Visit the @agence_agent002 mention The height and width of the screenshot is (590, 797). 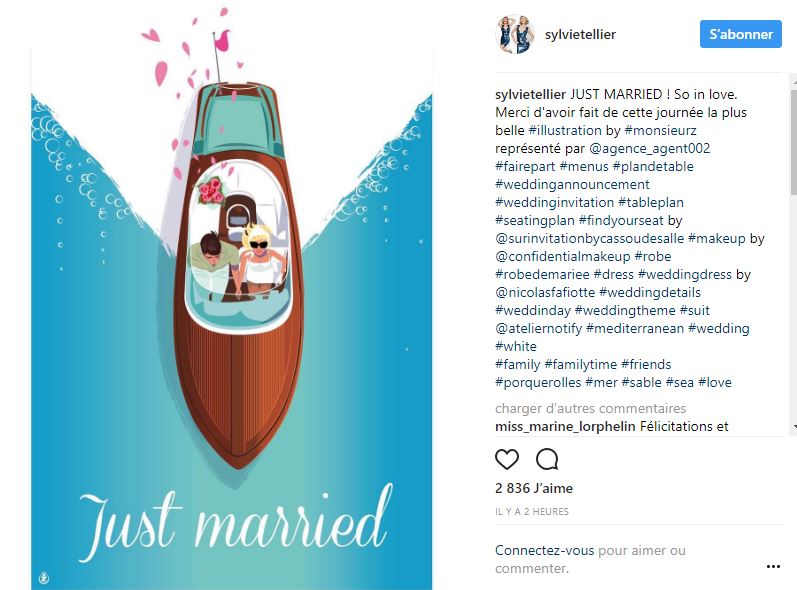(650, 148)
